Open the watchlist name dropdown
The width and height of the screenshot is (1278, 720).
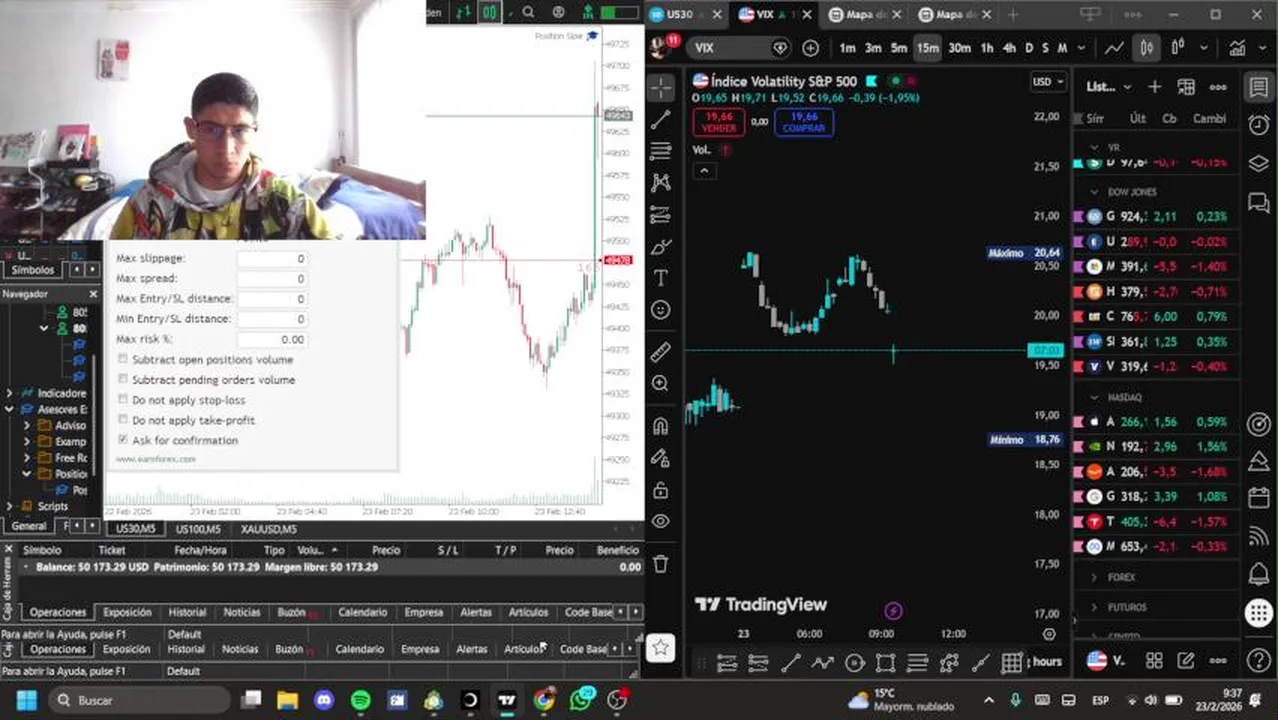1109,87
